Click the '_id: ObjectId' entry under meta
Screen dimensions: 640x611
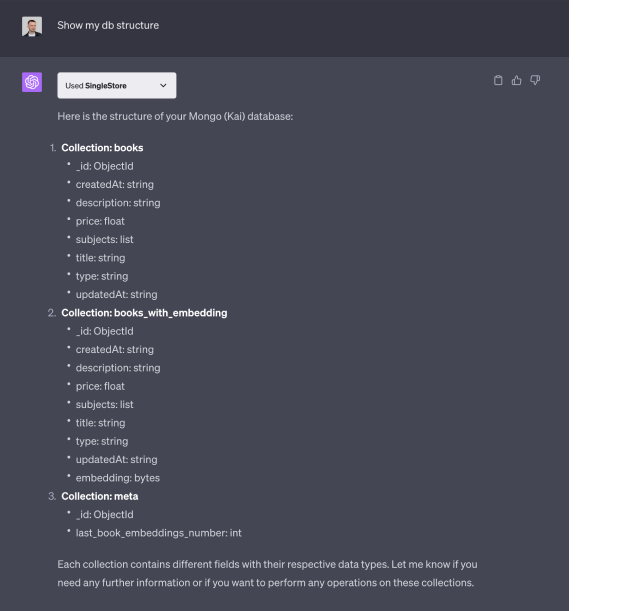point(104,515)
